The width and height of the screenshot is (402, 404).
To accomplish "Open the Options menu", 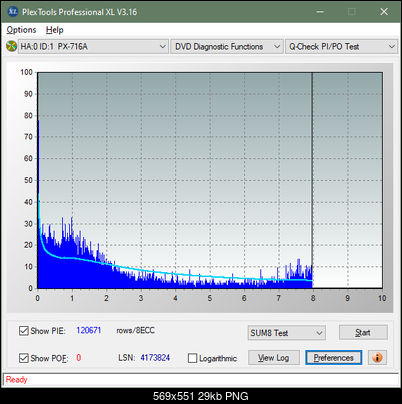I will point(21,30).
